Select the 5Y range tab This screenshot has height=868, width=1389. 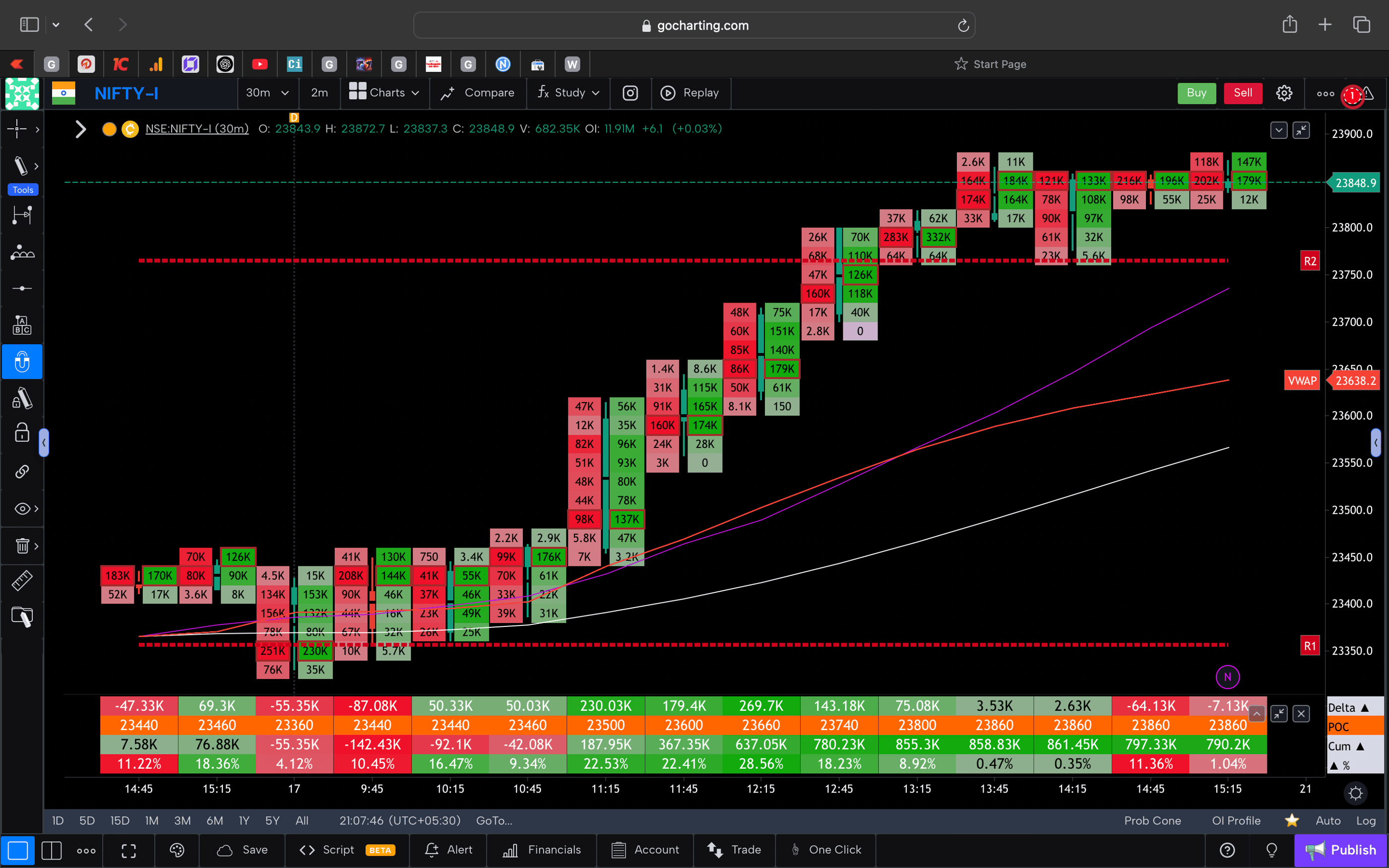272,820
